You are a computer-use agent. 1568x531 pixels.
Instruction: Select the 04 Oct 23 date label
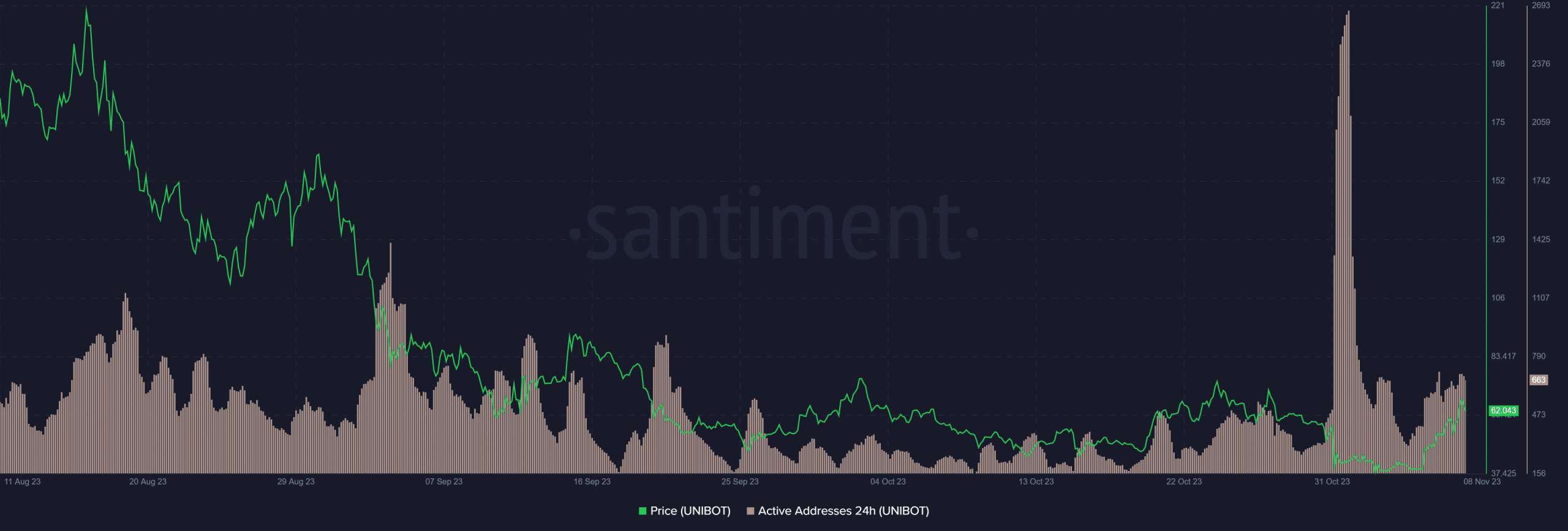pyautogui.click(x=888, y=481)
